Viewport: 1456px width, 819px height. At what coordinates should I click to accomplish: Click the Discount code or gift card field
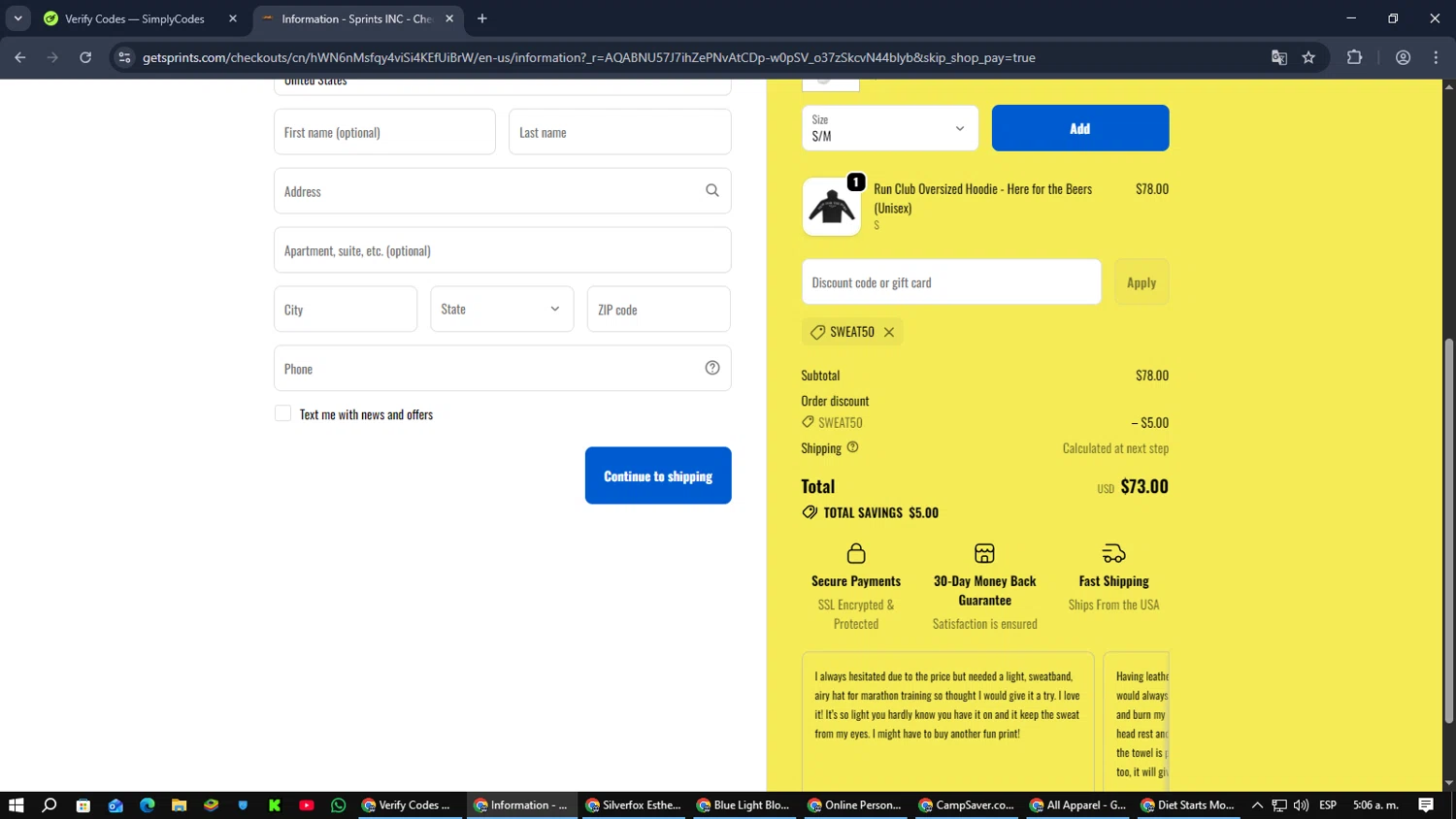click(951, 282)
